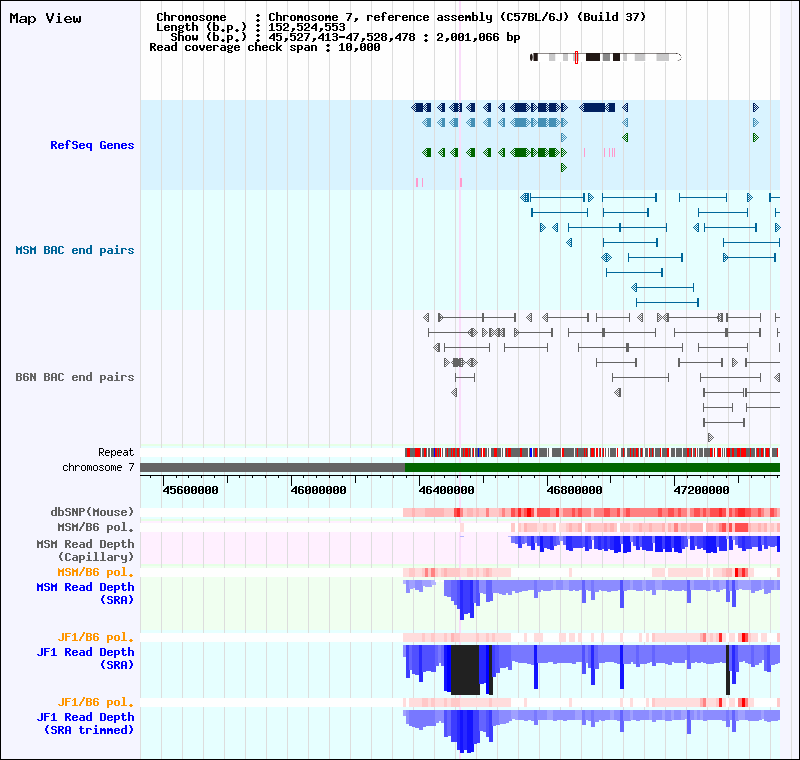The width and height of the screenshot is (800, 760).
Task: Click JF1/B6 pol. label above JF1 Read Depth (SRA)
Action: (x=95, y=637)
